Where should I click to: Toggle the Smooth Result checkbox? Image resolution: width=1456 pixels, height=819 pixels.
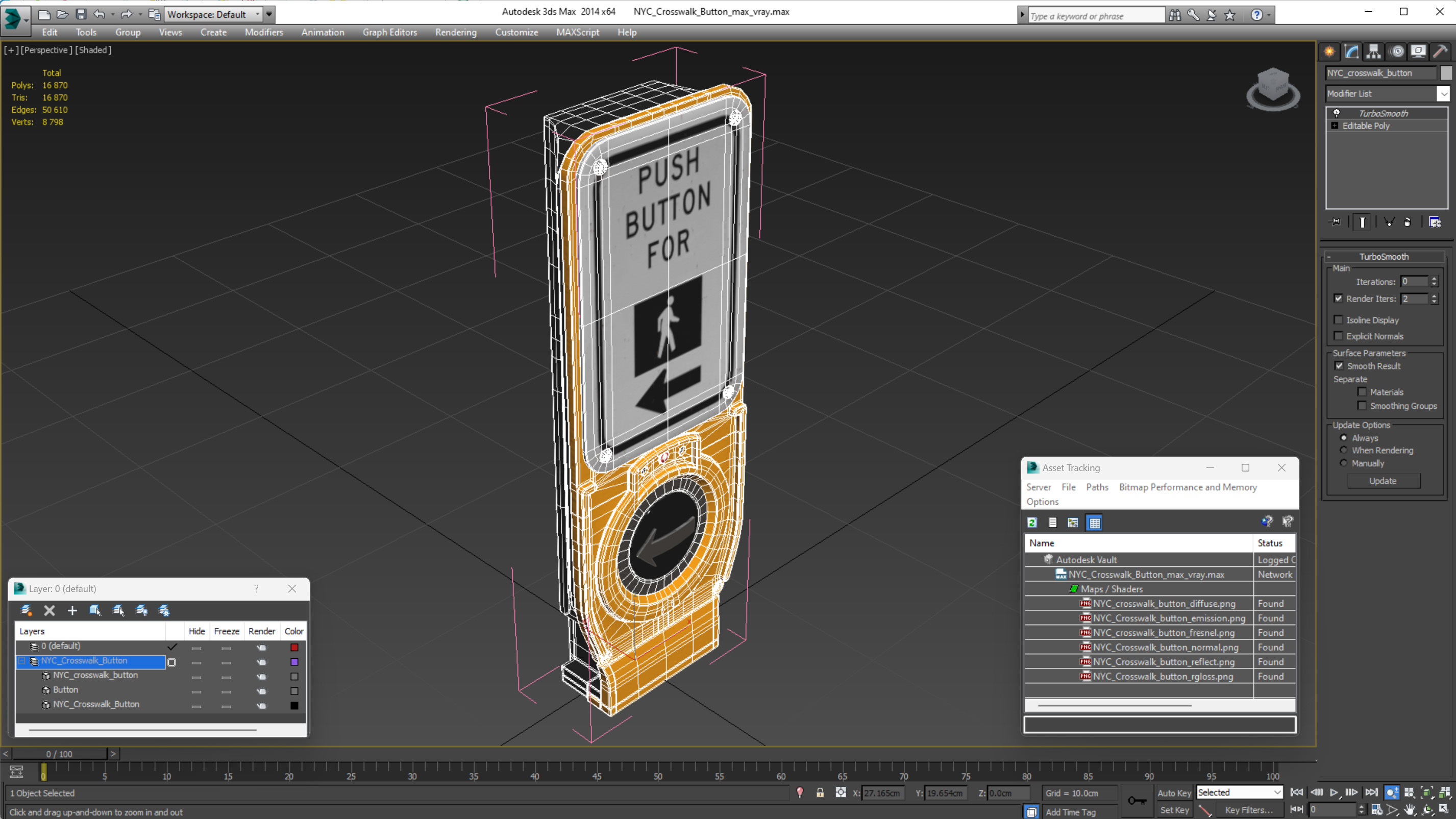(x=1339, y=366)
